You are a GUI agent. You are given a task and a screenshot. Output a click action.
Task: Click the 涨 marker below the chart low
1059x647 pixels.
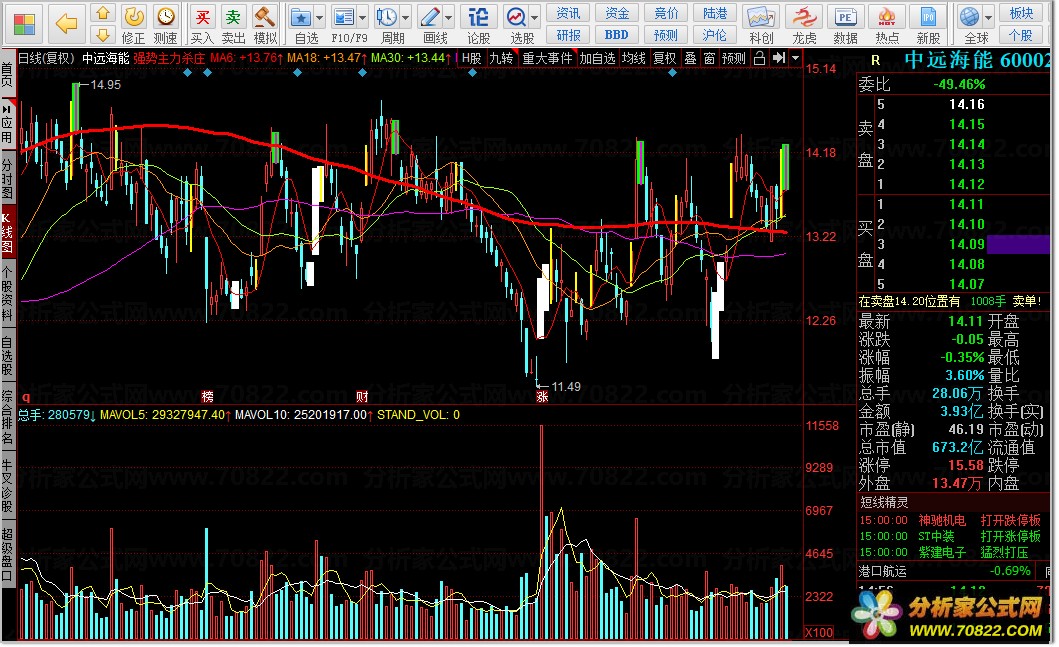click(542, 397)
